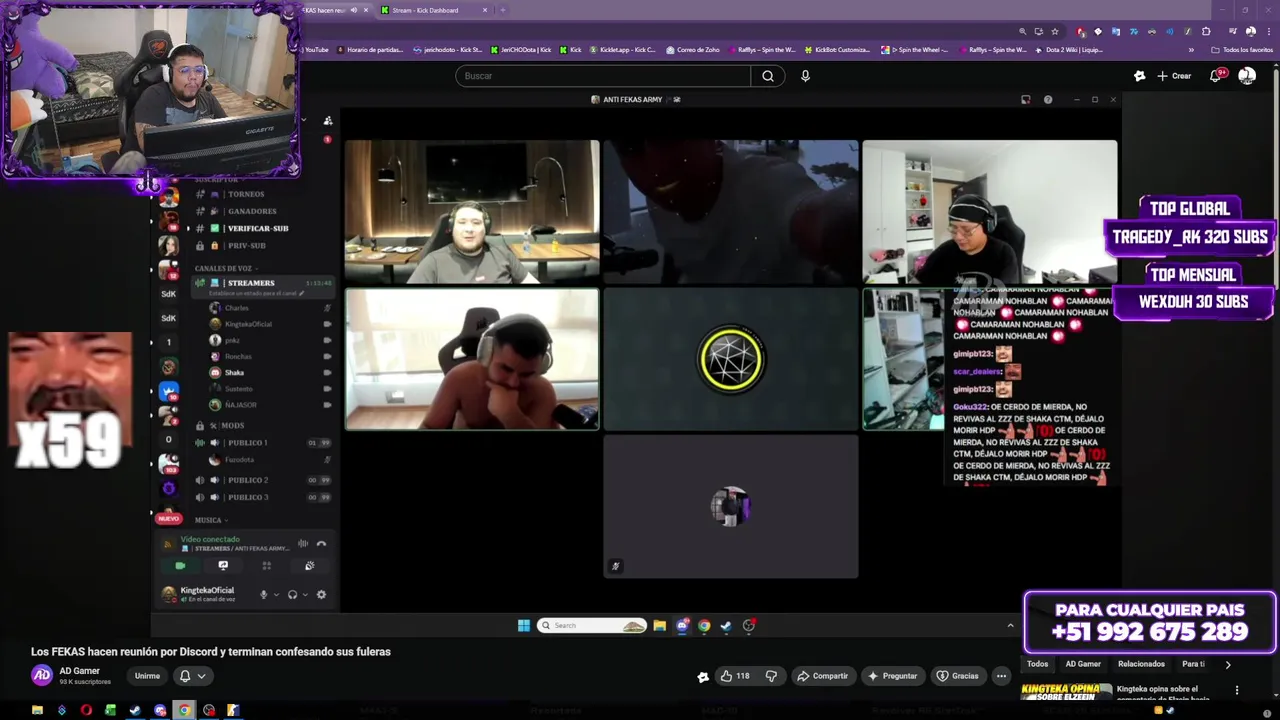Select the PUBLICO 2 voice channel
Screen dimensions: 1280x720
point(262,480)
